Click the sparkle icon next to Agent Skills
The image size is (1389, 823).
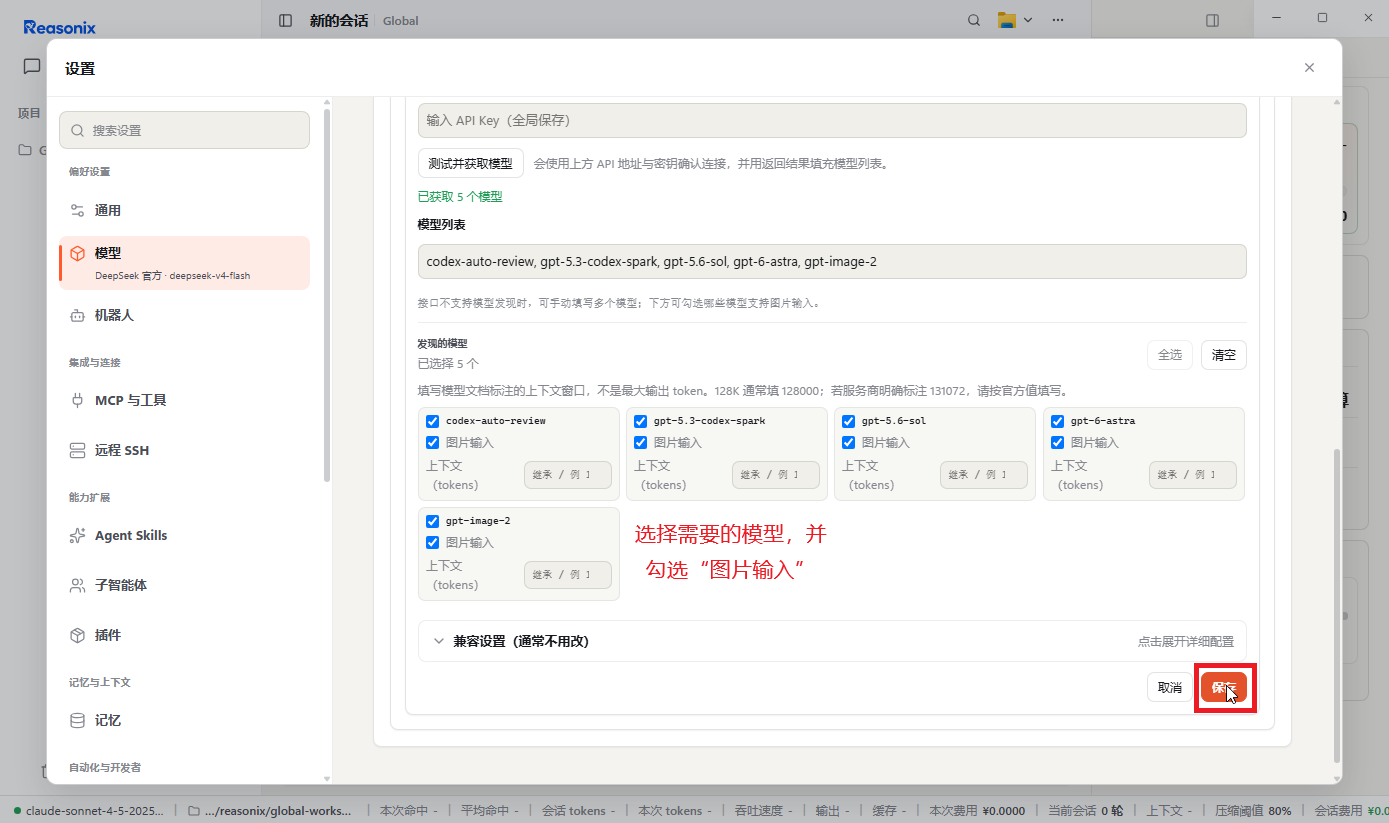point(77,535)
